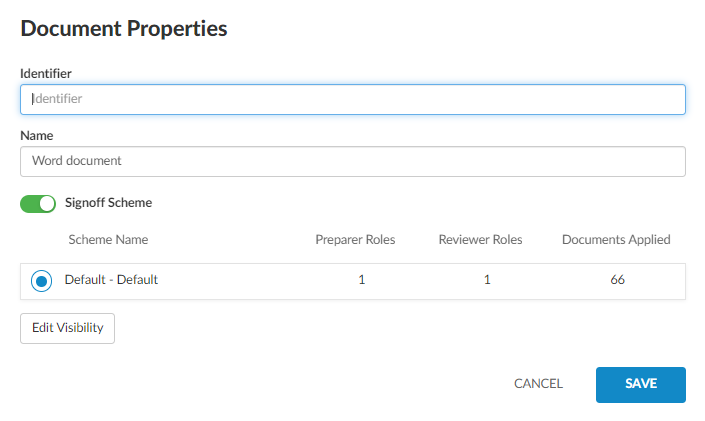The image size is (705, 421).
Task: Open the Edit Visibility button
Action: pyautogui.click(x=67, y=328)
